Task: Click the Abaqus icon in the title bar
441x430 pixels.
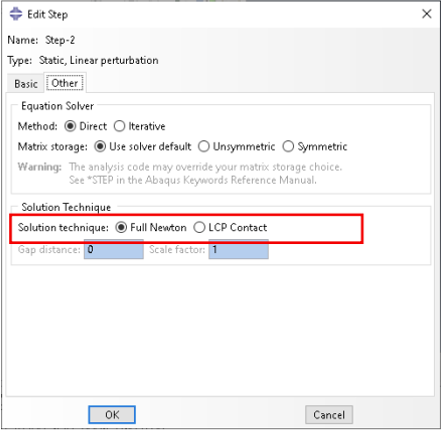Action: click(15, 14)
